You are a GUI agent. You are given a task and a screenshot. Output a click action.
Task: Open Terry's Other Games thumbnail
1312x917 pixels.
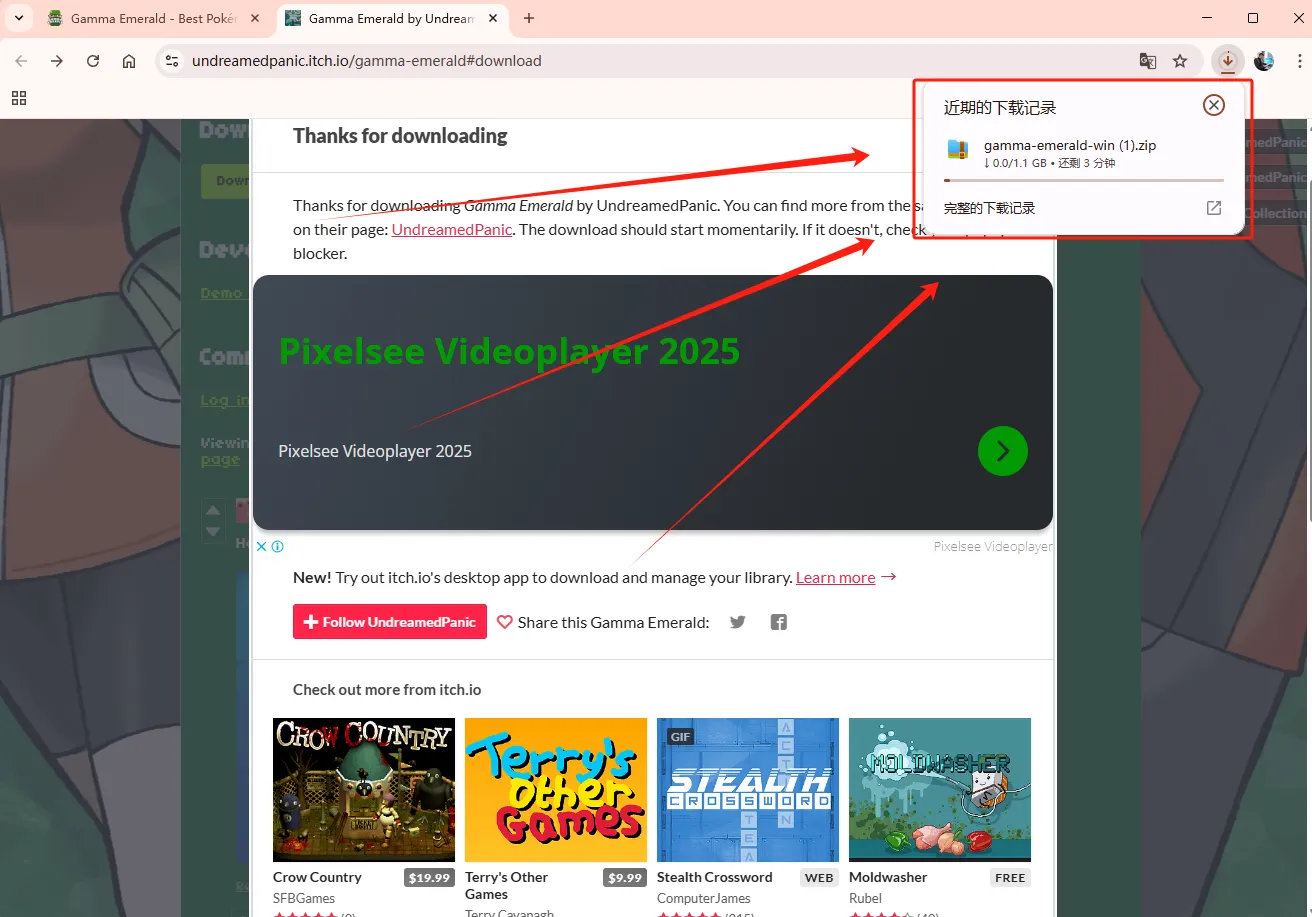pyautogui.click(x=556, y=790)
